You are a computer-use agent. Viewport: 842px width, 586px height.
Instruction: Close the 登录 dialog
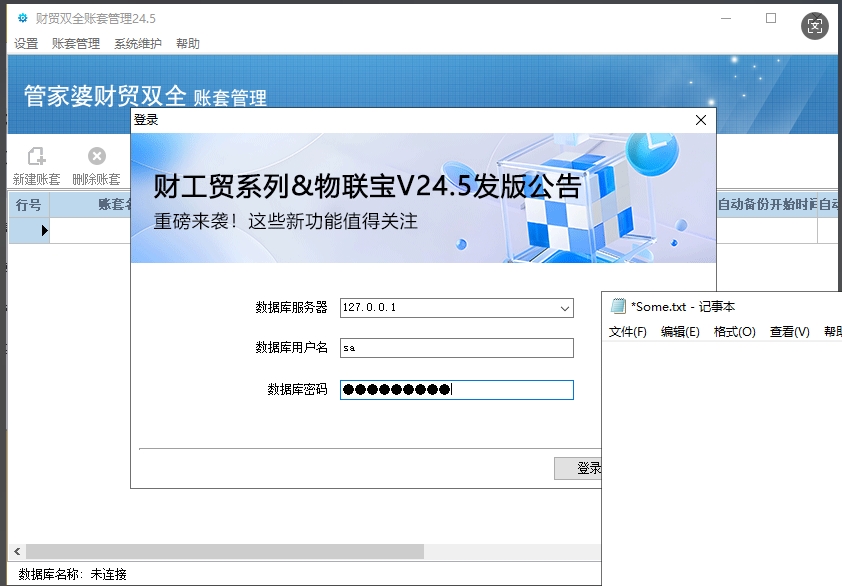pyautogui.click(x=701, y=120)
